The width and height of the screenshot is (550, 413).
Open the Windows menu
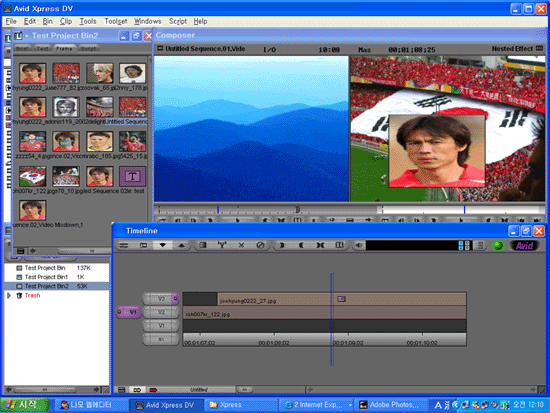[x=148, y=21]
